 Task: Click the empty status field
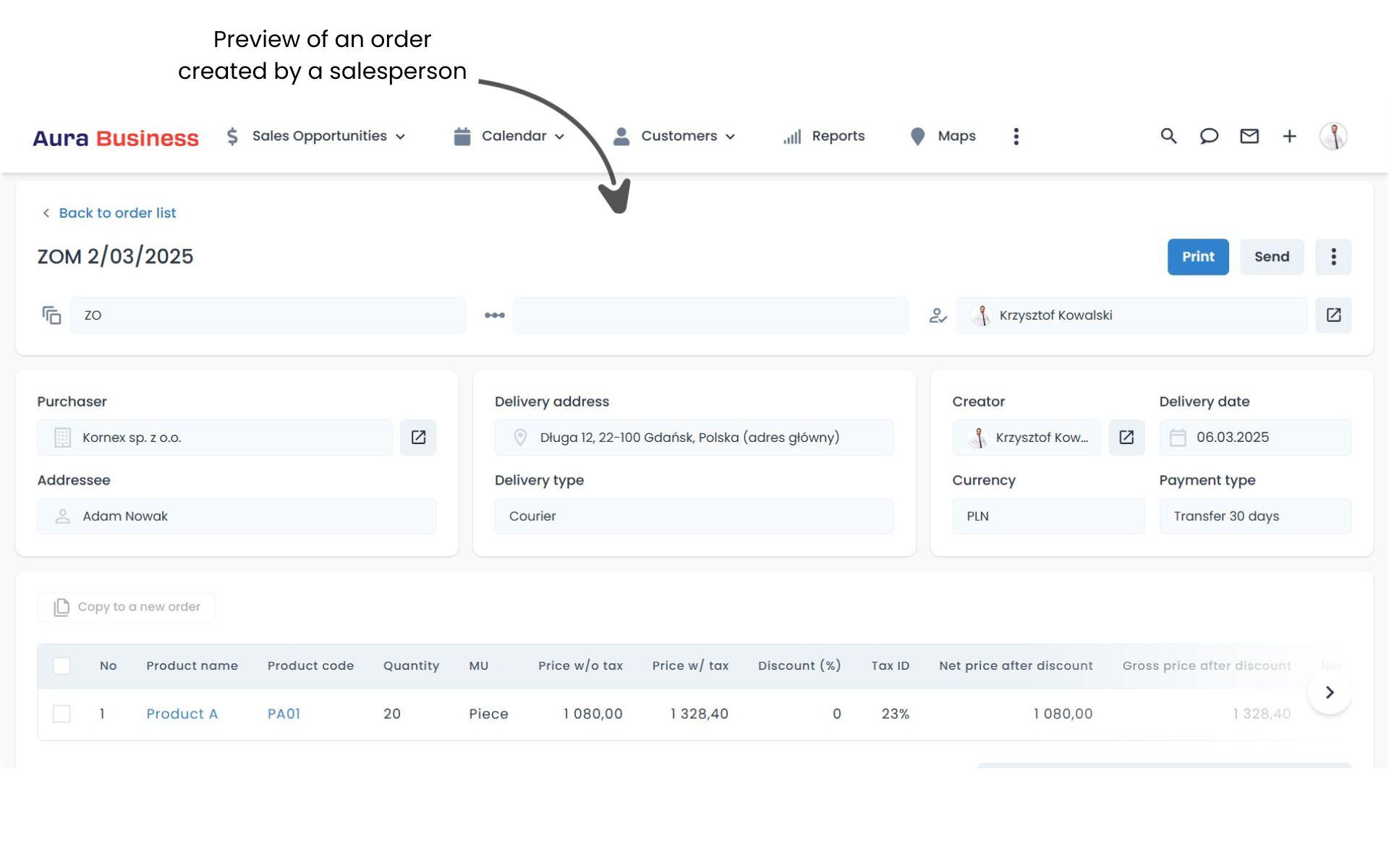pos(710,315)
